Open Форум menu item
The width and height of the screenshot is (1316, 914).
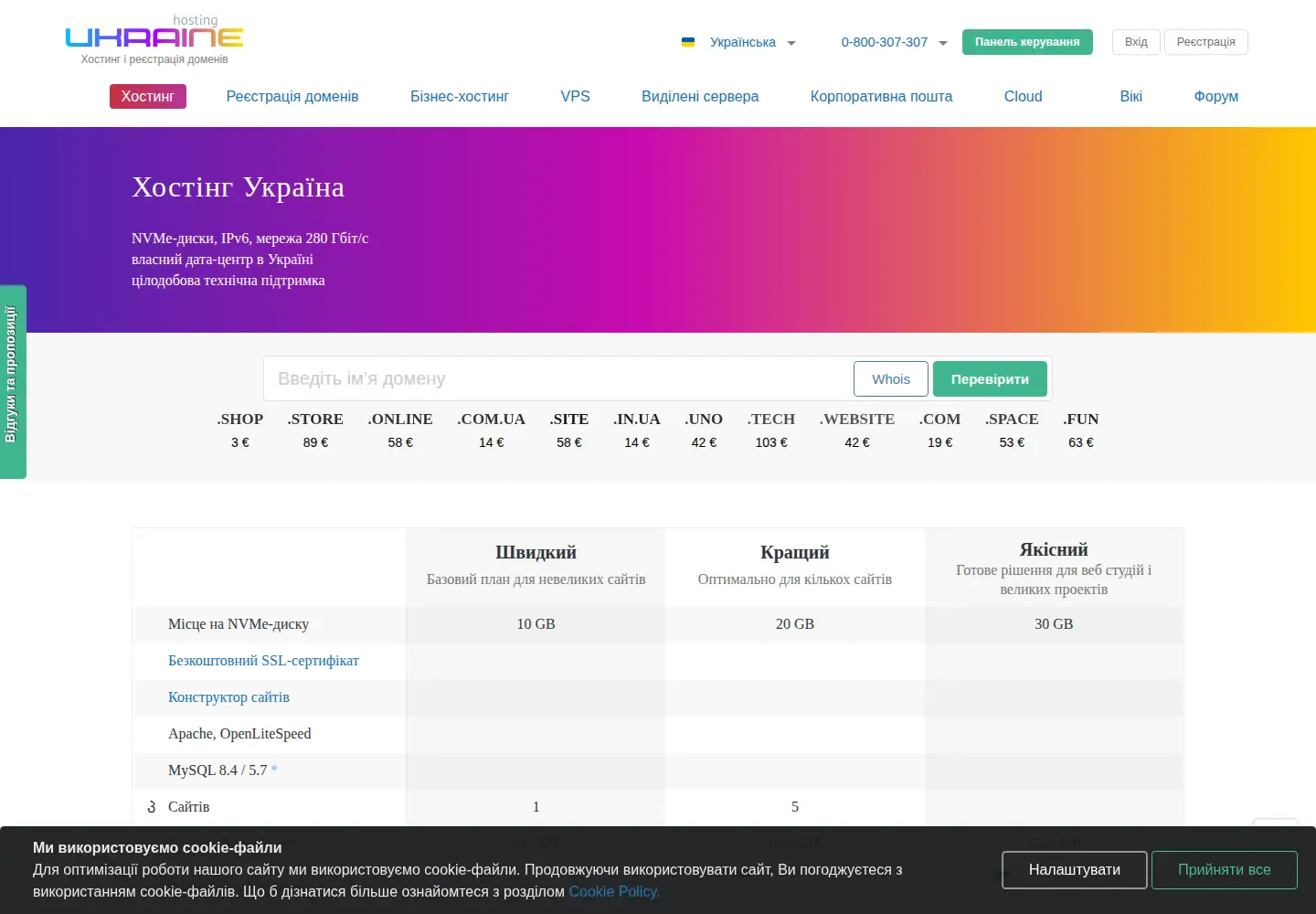[x=1216, y=96]
